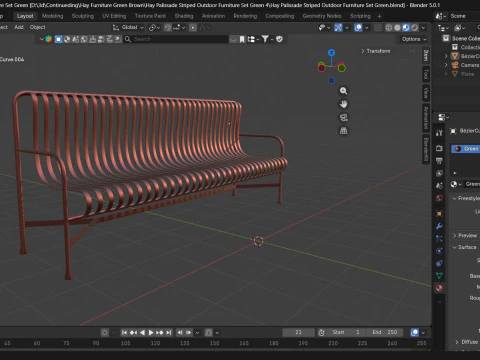The height and width of the screenshot is (360, 480).
Task: Open the filter funnel dropdown
Action: tap(267, 39)
